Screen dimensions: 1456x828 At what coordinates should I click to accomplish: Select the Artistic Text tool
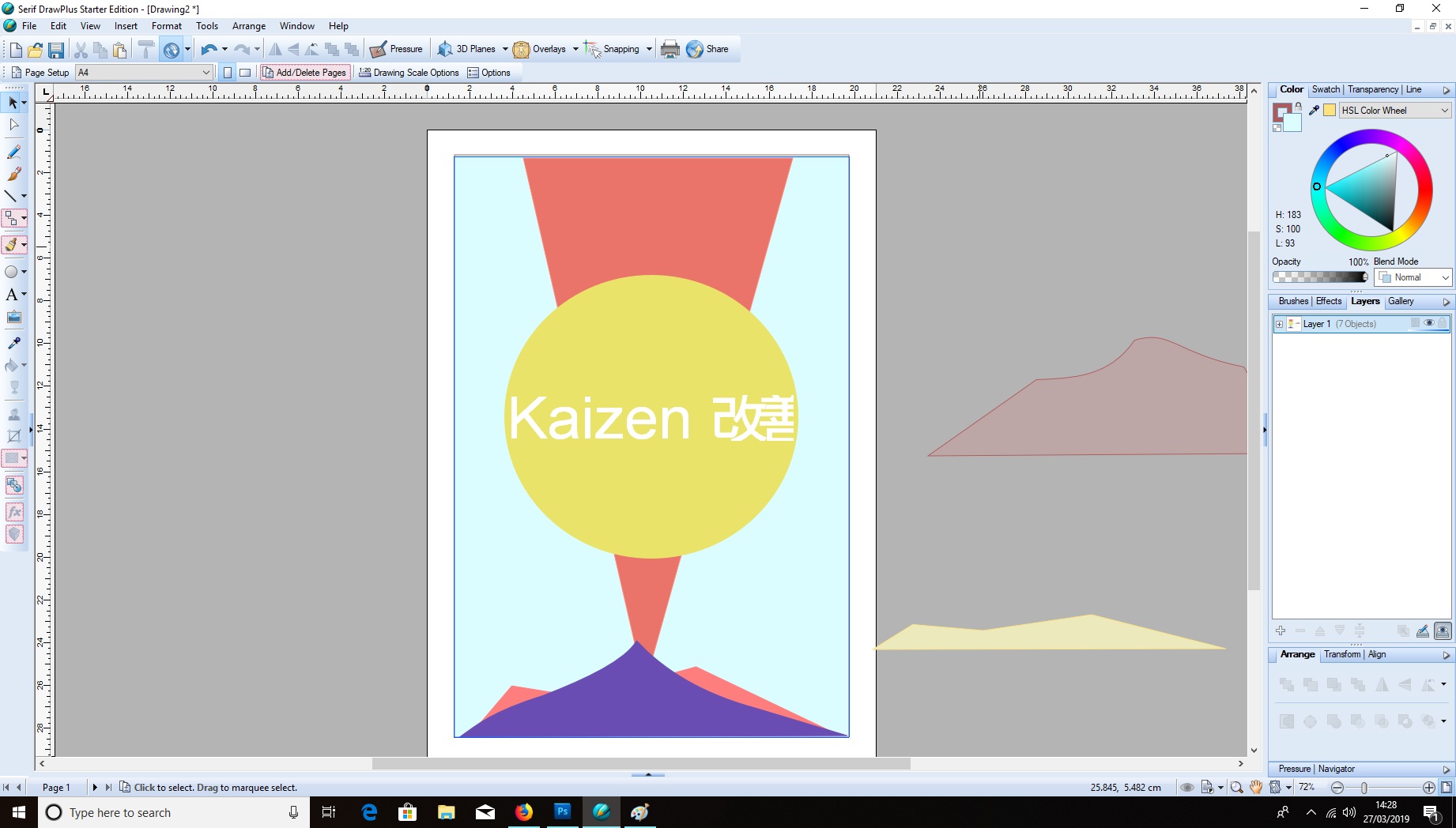(12, 295)
